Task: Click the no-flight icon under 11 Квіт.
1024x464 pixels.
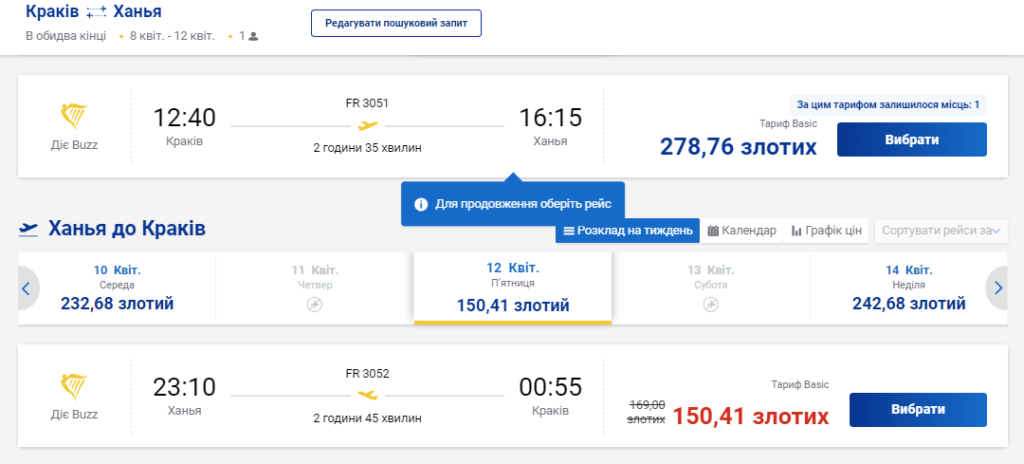Action: [x=315, y=304]
